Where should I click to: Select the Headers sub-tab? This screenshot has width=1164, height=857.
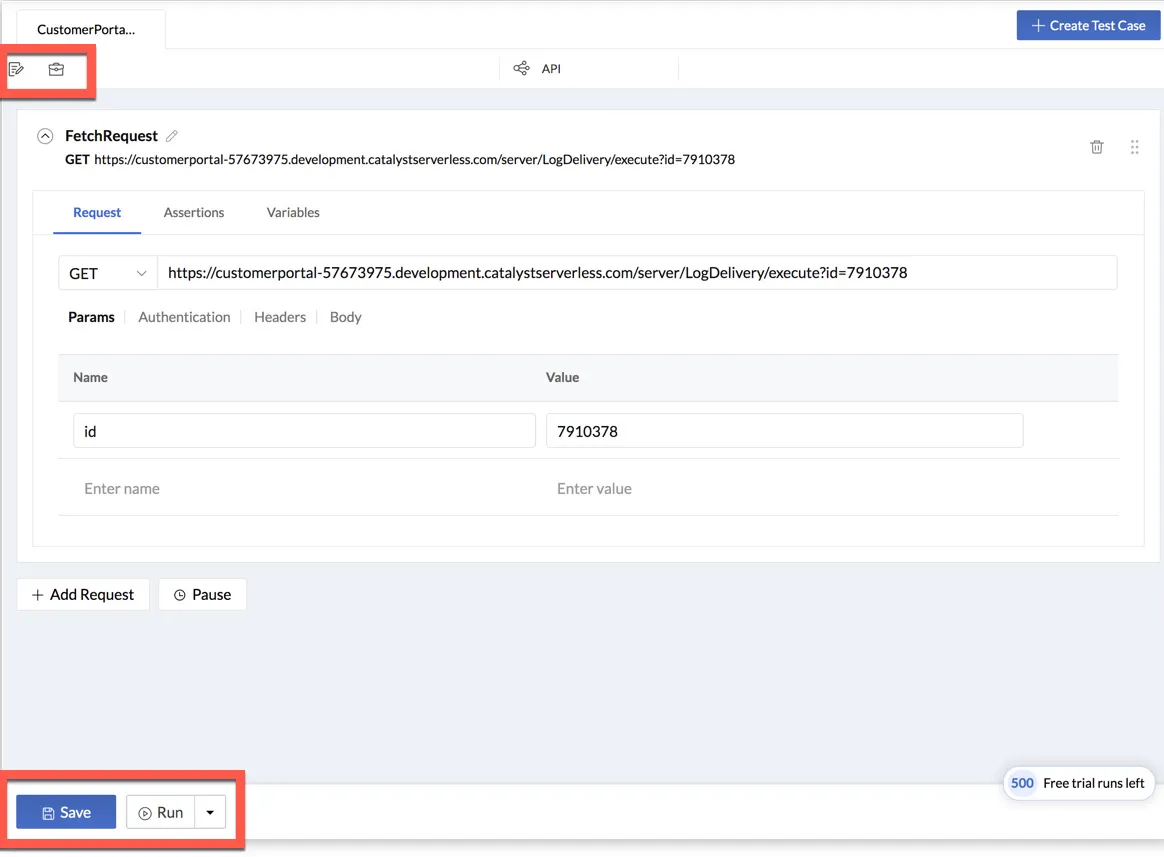tap(280, 317)
